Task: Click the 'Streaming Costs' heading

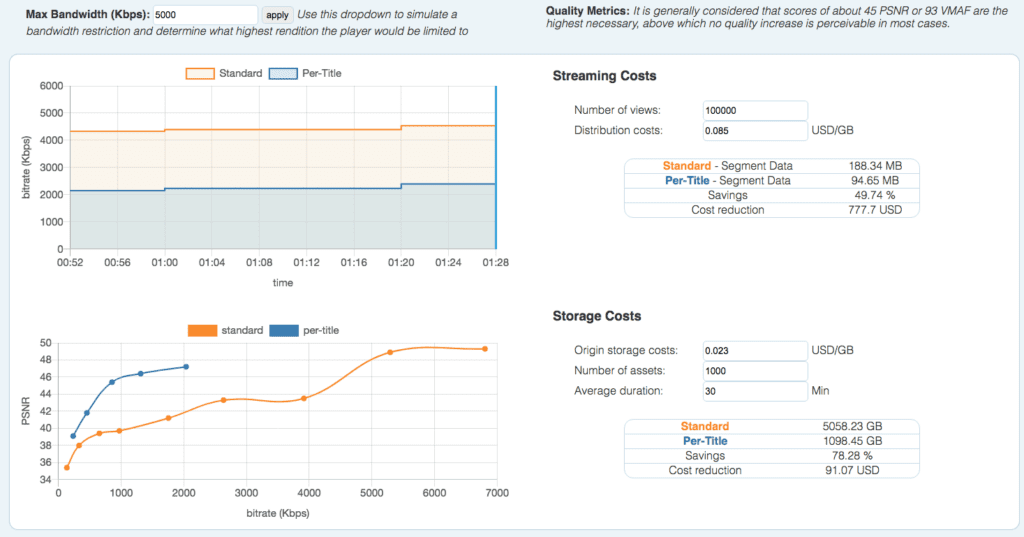Action: click(x=604, y=76)
